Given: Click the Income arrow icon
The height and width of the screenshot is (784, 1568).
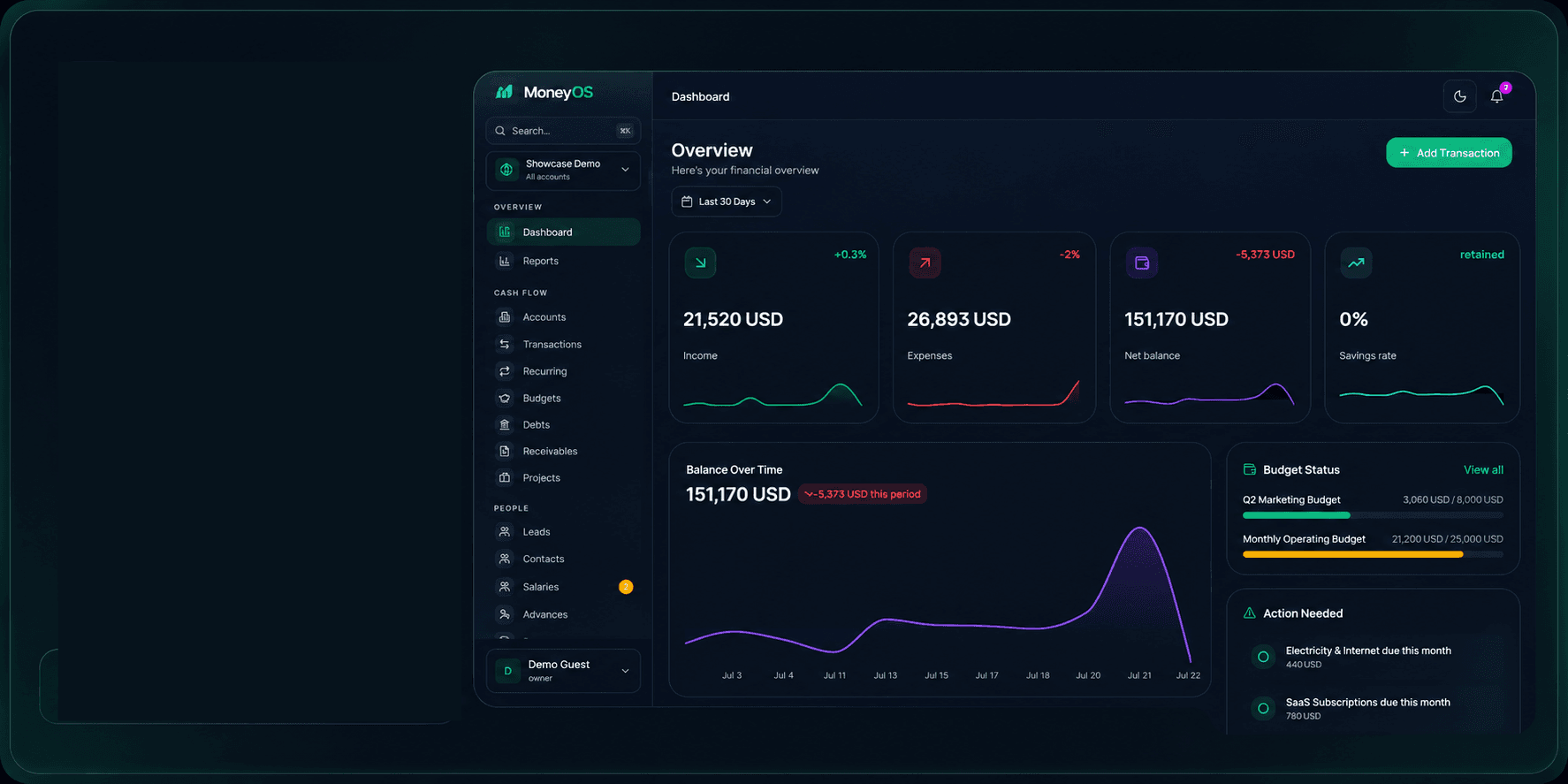Looking at the screenshot, I should pos(700,263).
